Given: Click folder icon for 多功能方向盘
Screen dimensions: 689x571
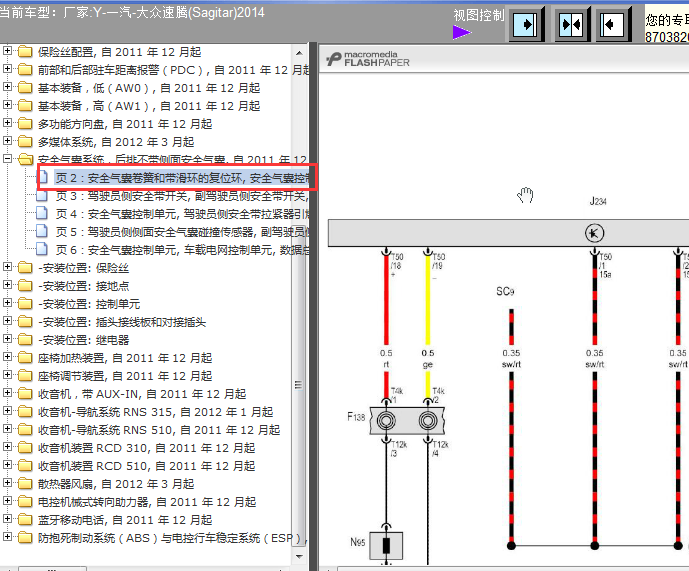Looking at the screenshot, I should coord(25,124).
